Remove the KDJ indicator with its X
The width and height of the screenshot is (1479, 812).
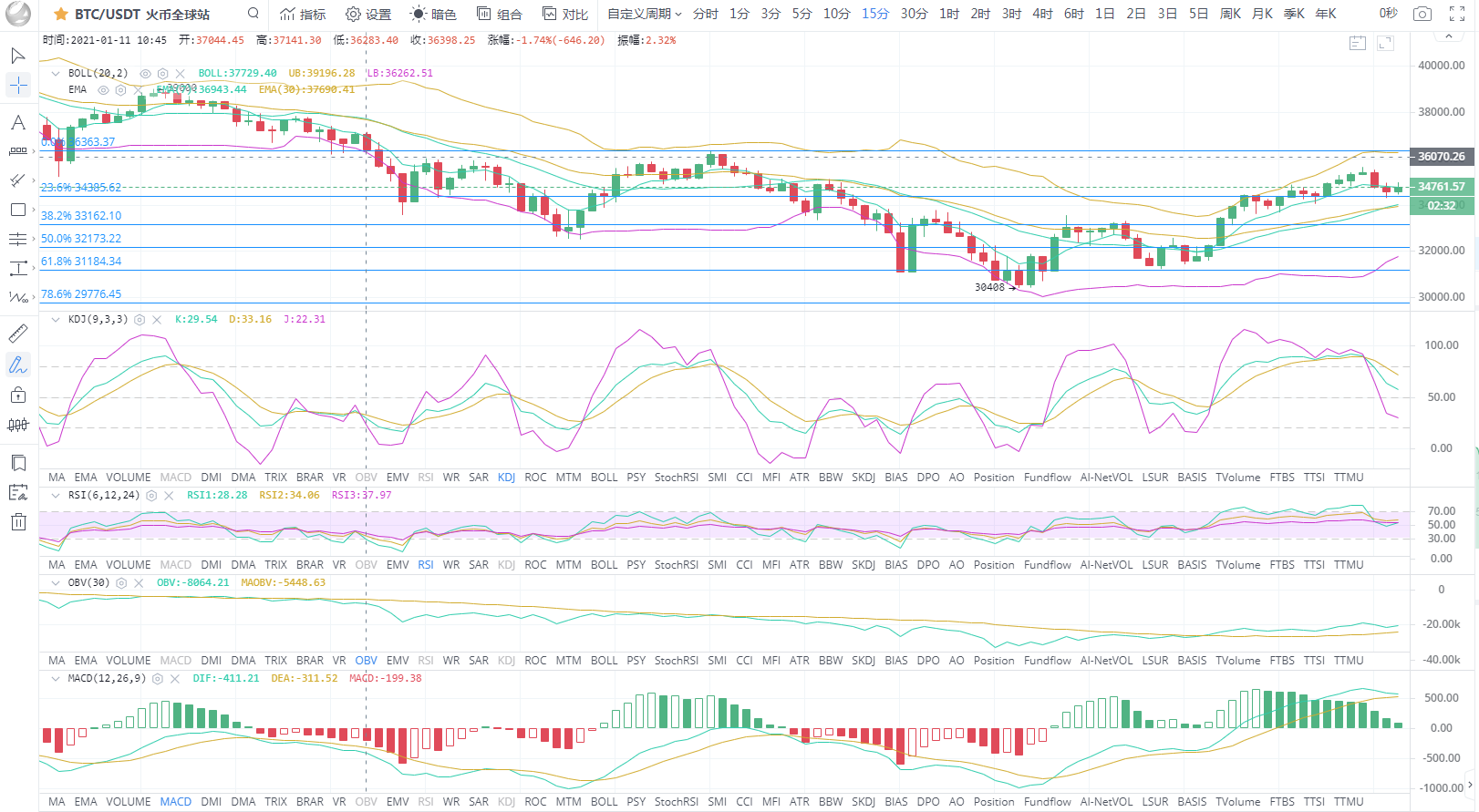157,320
